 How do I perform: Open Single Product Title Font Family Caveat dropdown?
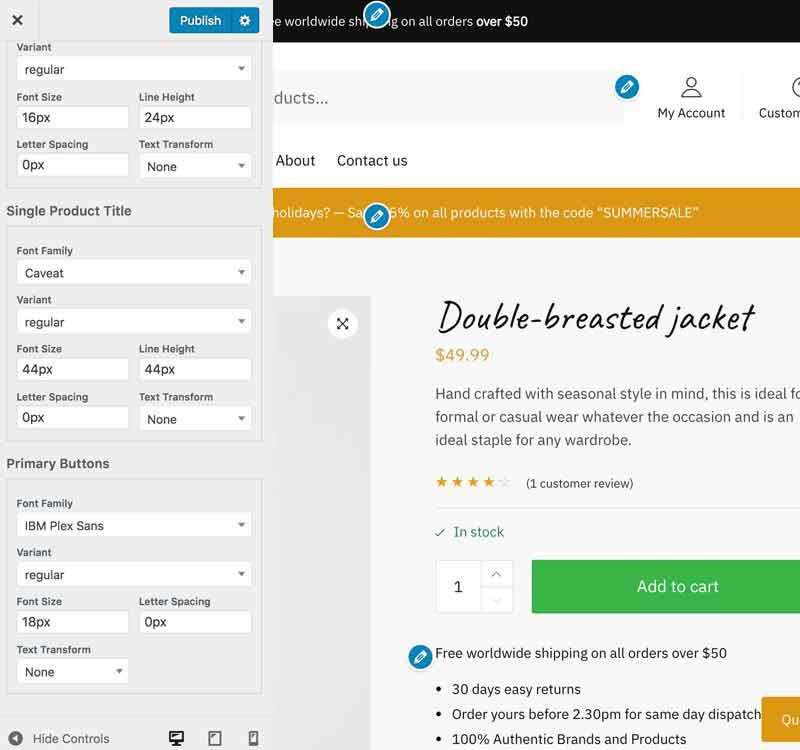click(134, 273)
